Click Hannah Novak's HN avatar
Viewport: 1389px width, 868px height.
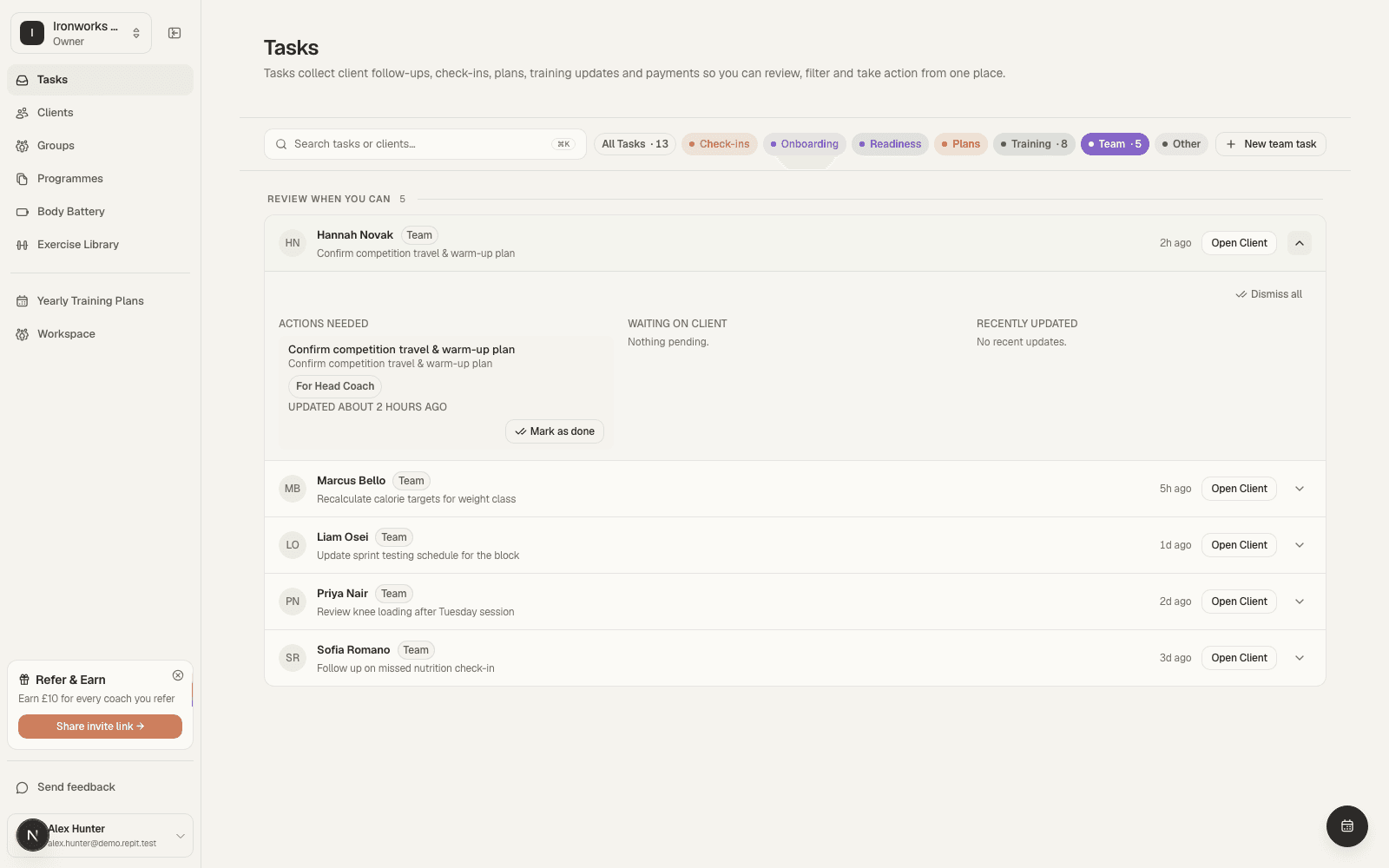click(x=293, y=243)
